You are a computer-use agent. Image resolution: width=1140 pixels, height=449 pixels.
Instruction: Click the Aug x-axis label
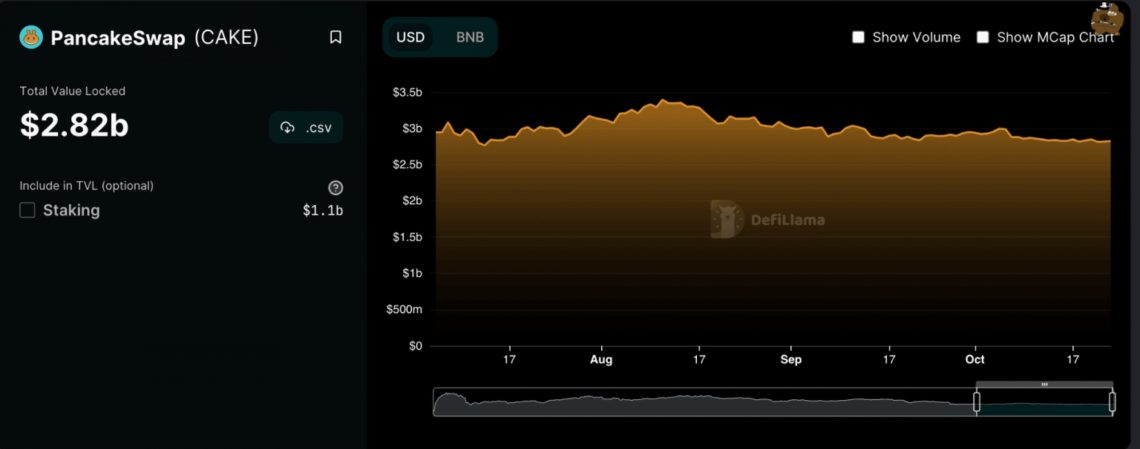coord(601,360)
